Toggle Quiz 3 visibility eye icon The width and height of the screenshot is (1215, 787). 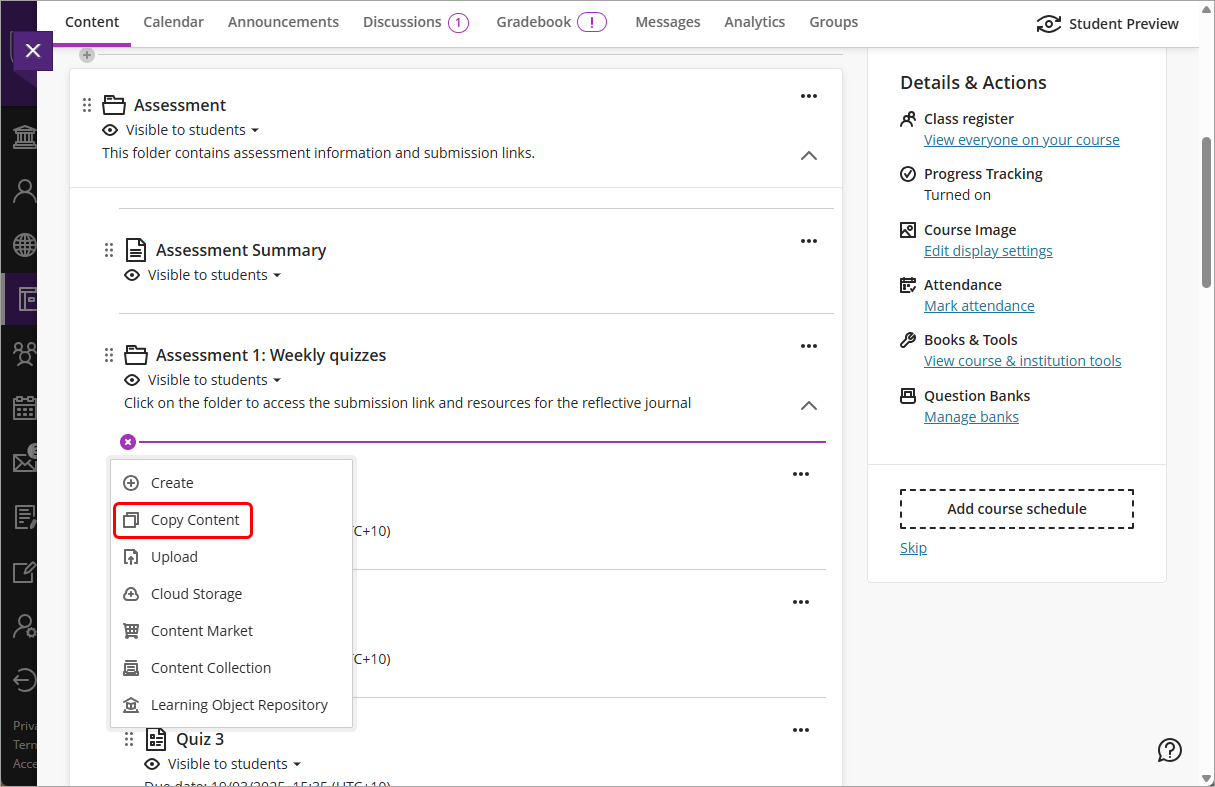152,764
